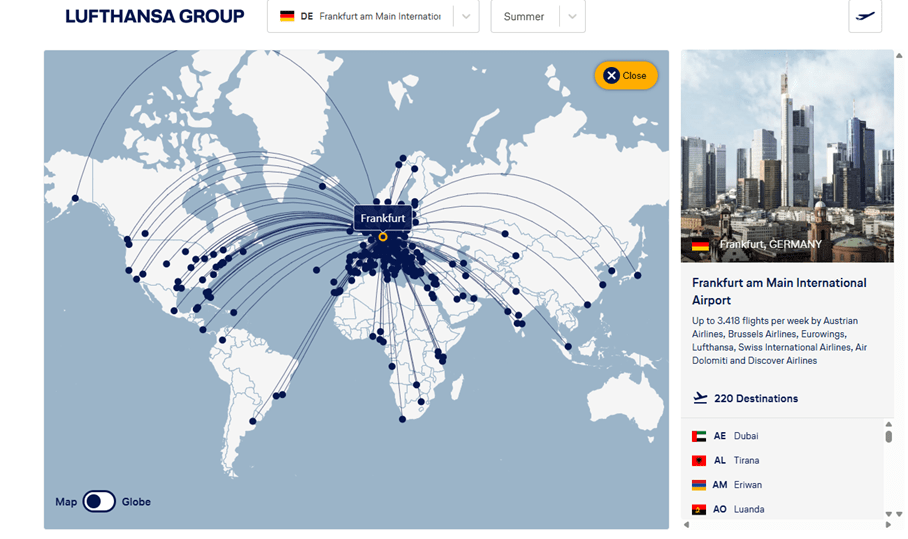The height and width of the screenshot is (539, 908).
Task: Click the Alaska destination dot
Action: (x=75, y=198)
